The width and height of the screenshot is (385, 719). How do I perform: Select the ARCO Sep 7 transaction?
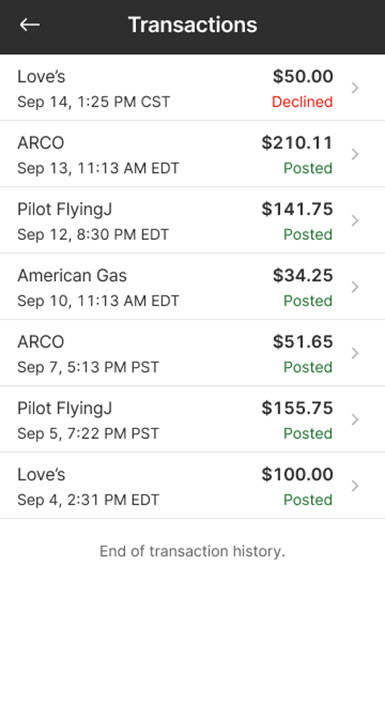click(192, 353)
